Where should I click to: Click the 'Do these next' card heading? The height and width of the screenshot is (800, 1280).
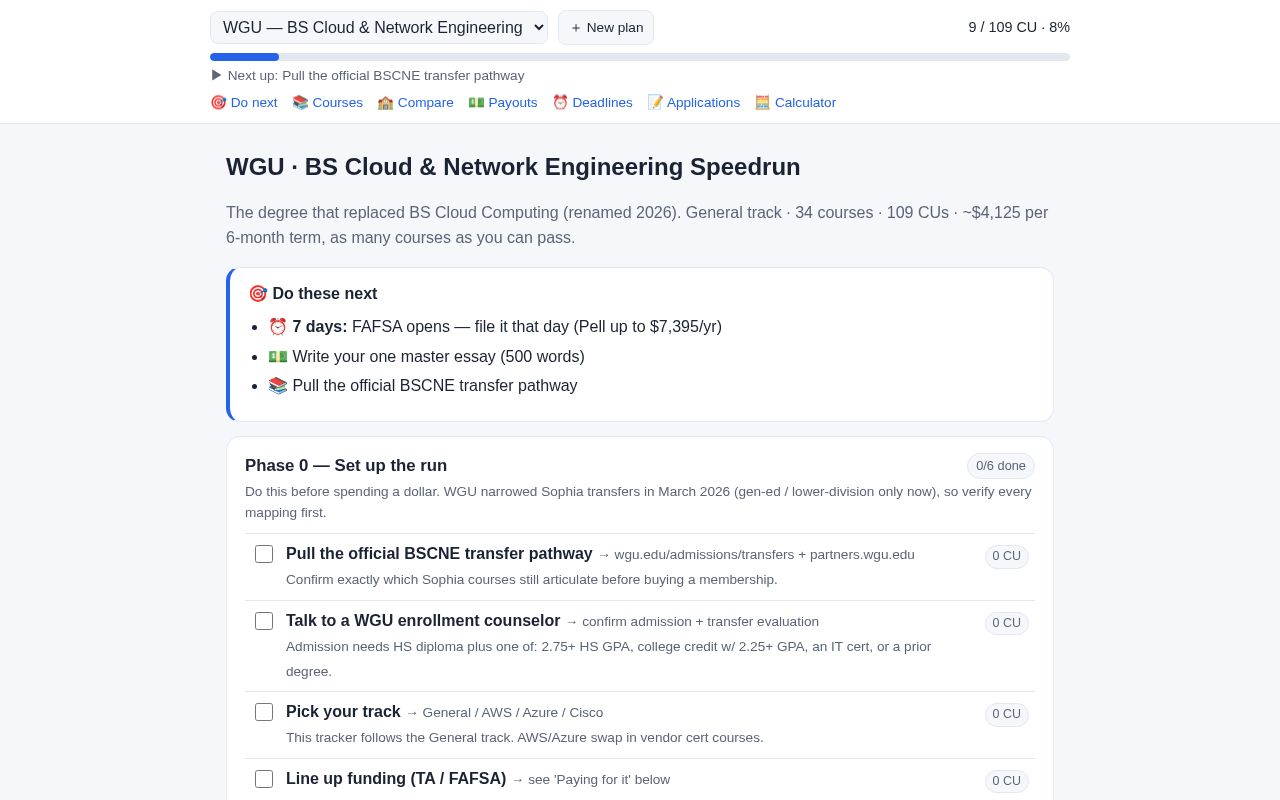313,294
